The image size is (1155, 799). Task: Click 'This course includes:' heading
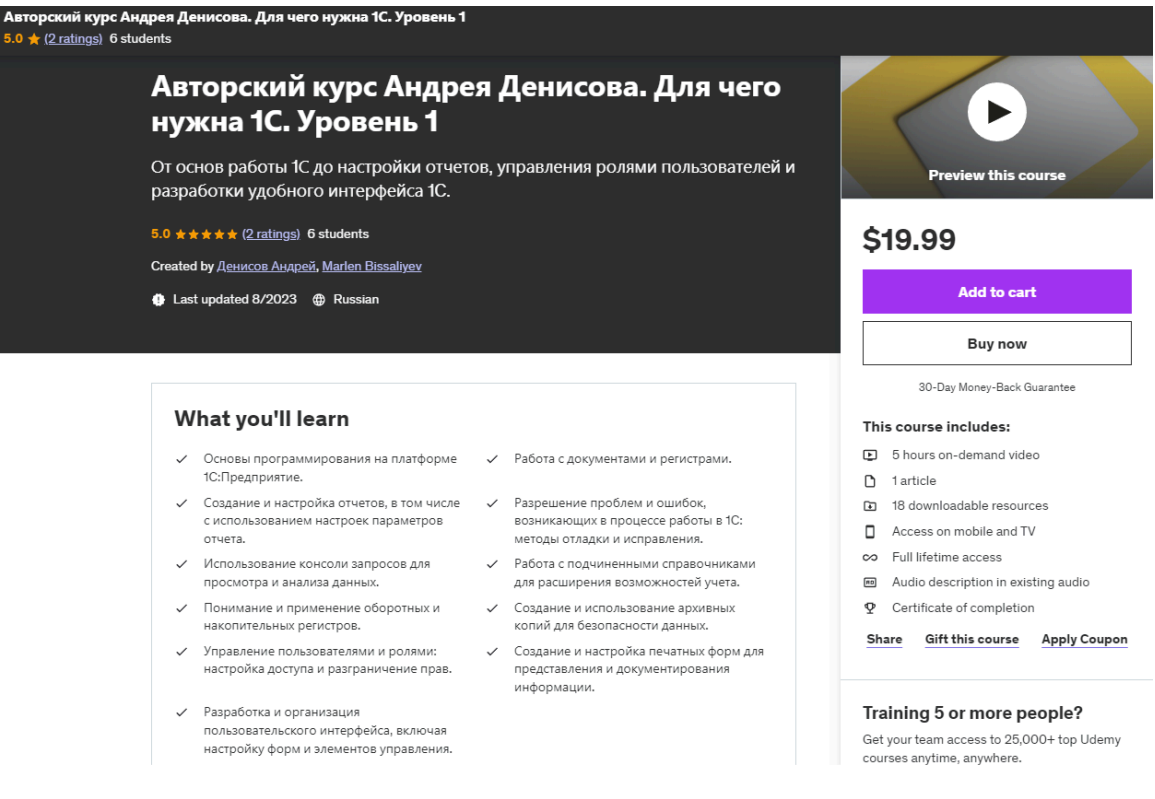pyautogui.click(x=936, y=427)
